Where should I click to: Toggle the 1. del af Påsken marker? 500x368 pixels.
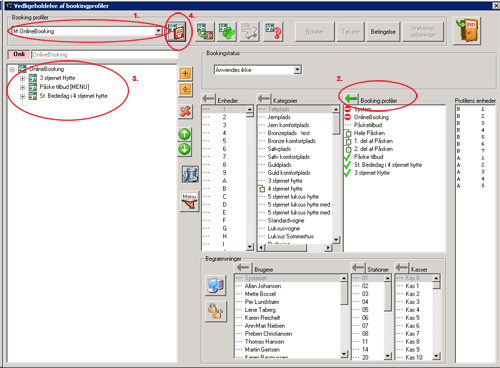(x=348, y=141)
